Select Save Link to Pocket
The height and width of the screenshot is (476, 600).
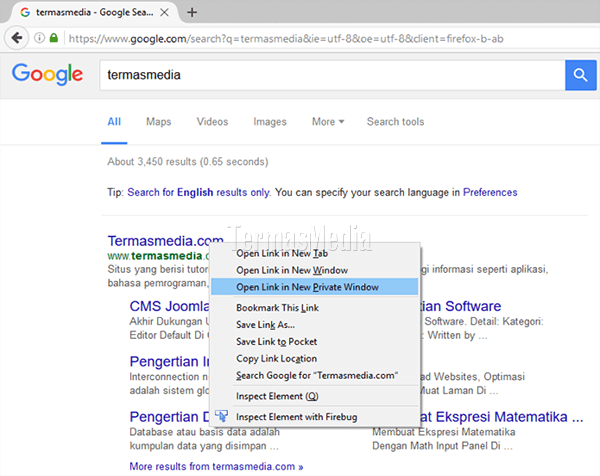coord(315,341)
